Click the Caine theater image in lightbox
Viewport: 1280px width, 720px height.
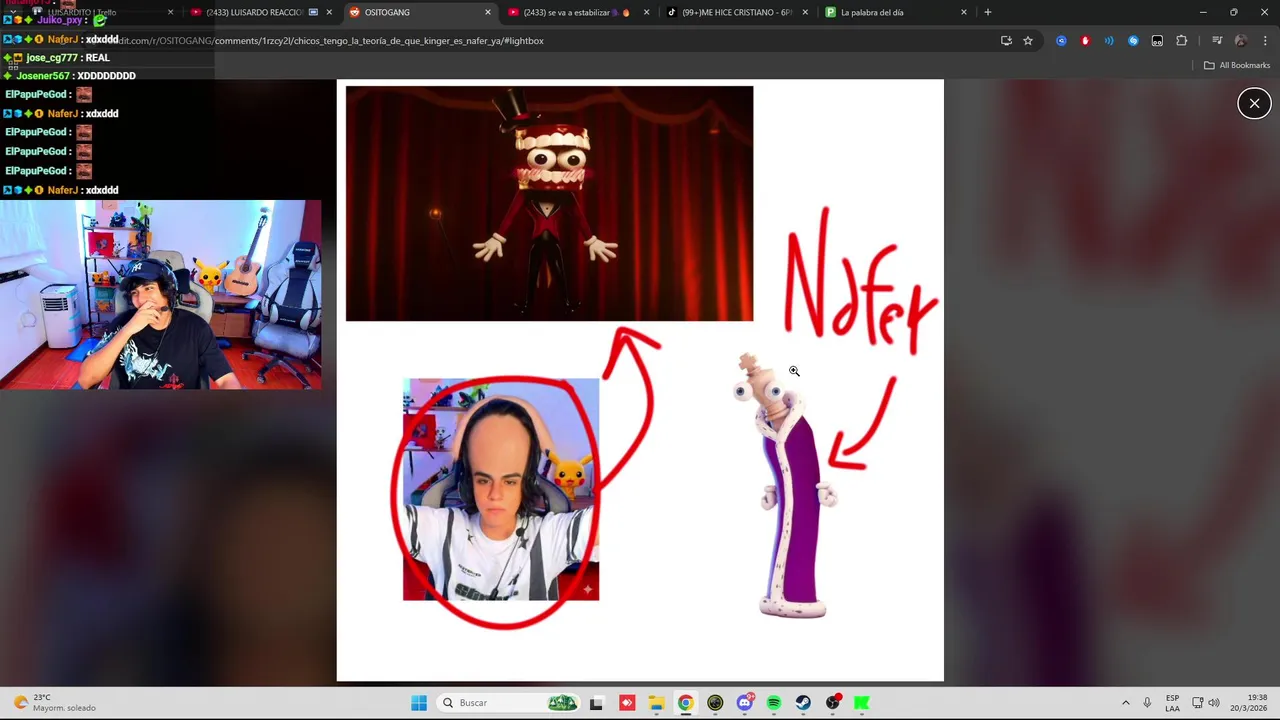pyautogui.click(x=549, y=203)
